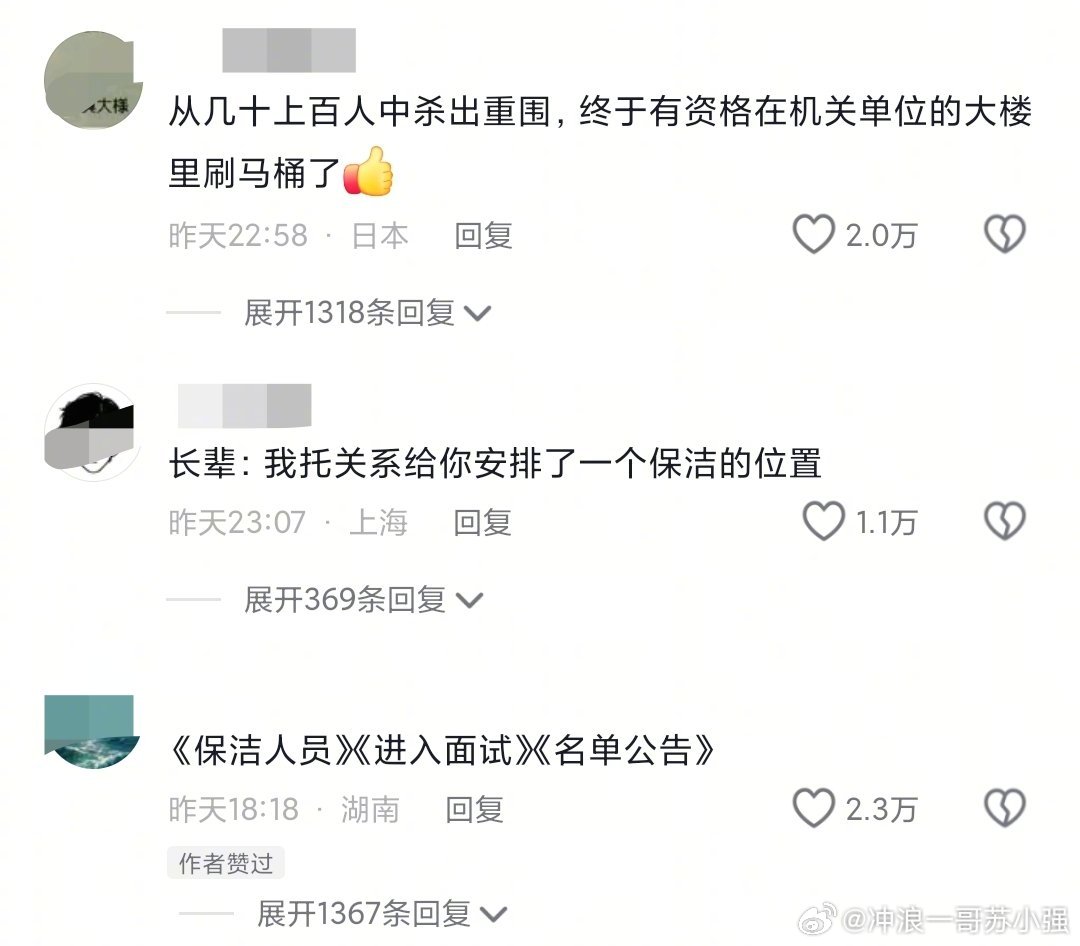Dislike the 名单公告 comment
Image resolution: width=1080 pixels, height=946 pixels.
point(1005,808)
